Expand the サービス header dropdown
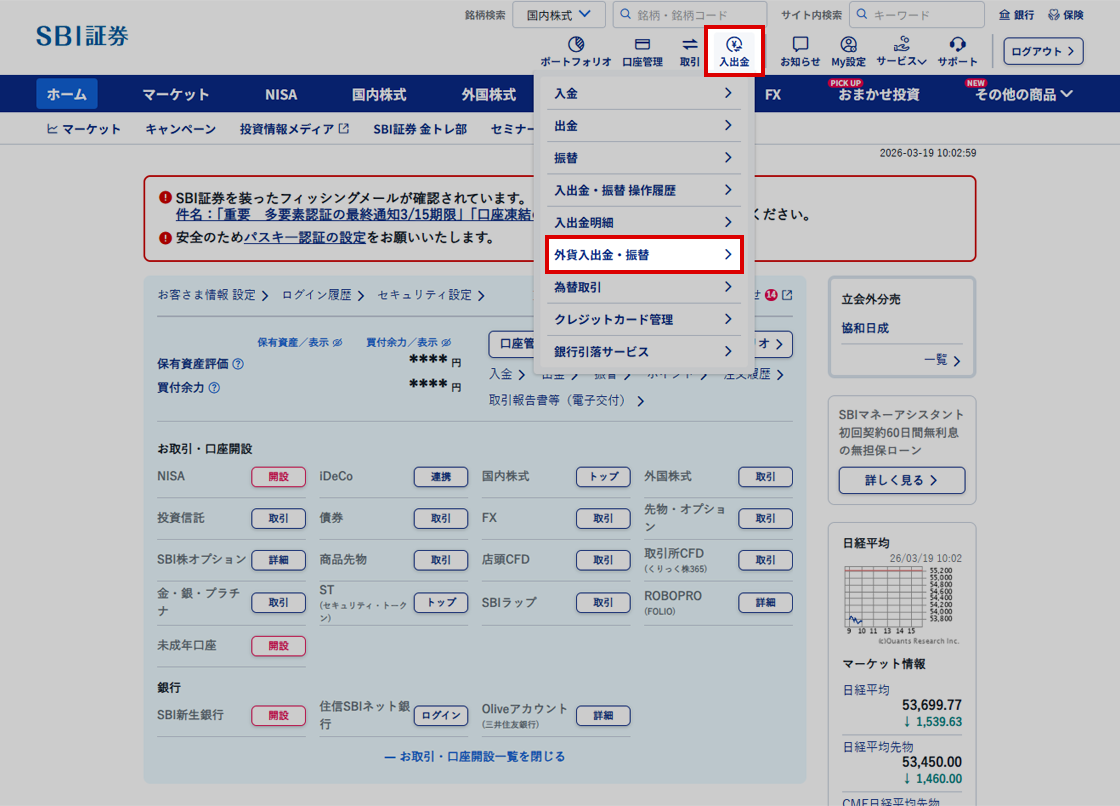Viewport: 1120px width, 806px height. (901, 61)
